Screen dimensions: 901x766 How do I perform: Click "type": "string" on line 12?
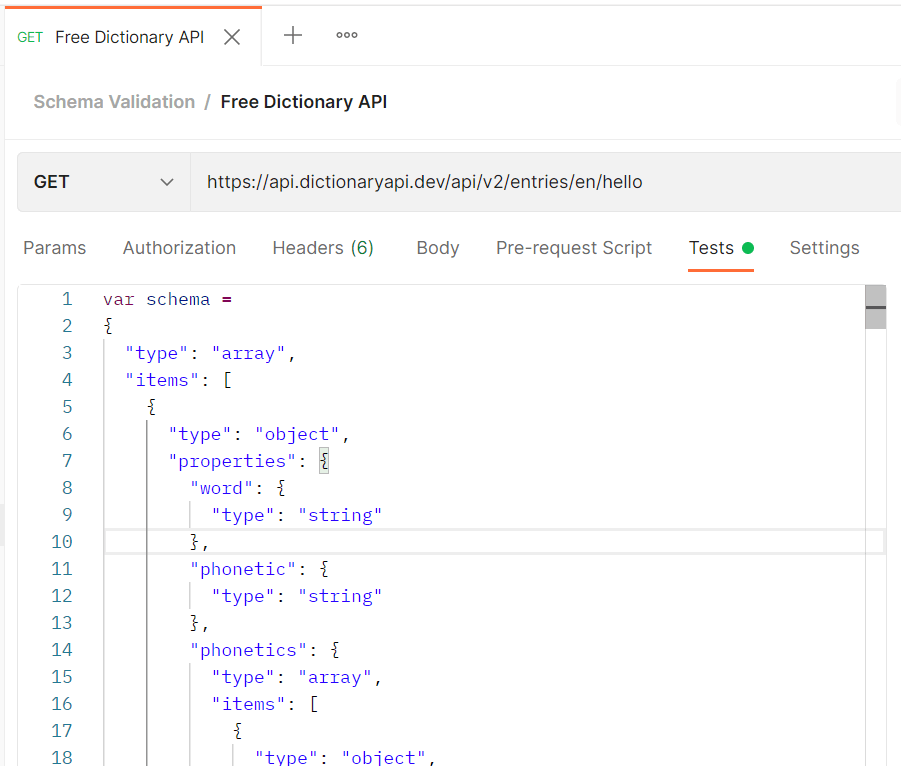pyautogui.click(x=297, y=596)
